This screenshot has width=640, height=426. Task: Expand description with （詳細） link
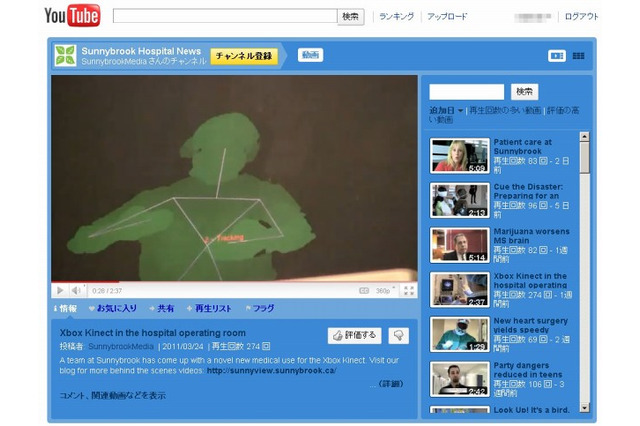[x=391, y=384]
